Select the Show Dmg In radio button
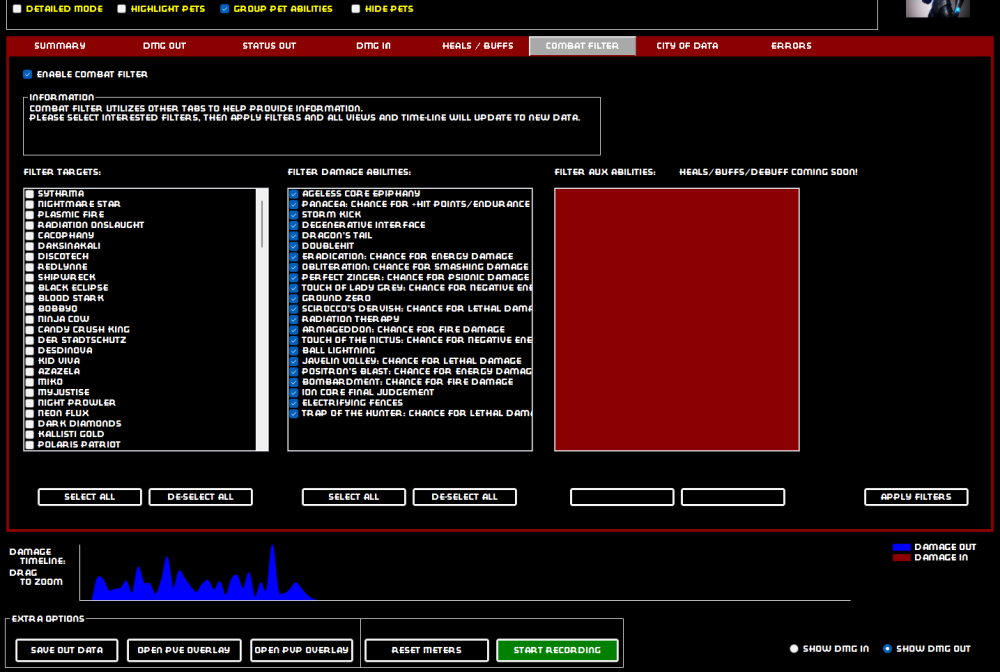Image resolution: width=1000 pixels, height=672 pixels. pyautogui.click(x=795, y=649)
